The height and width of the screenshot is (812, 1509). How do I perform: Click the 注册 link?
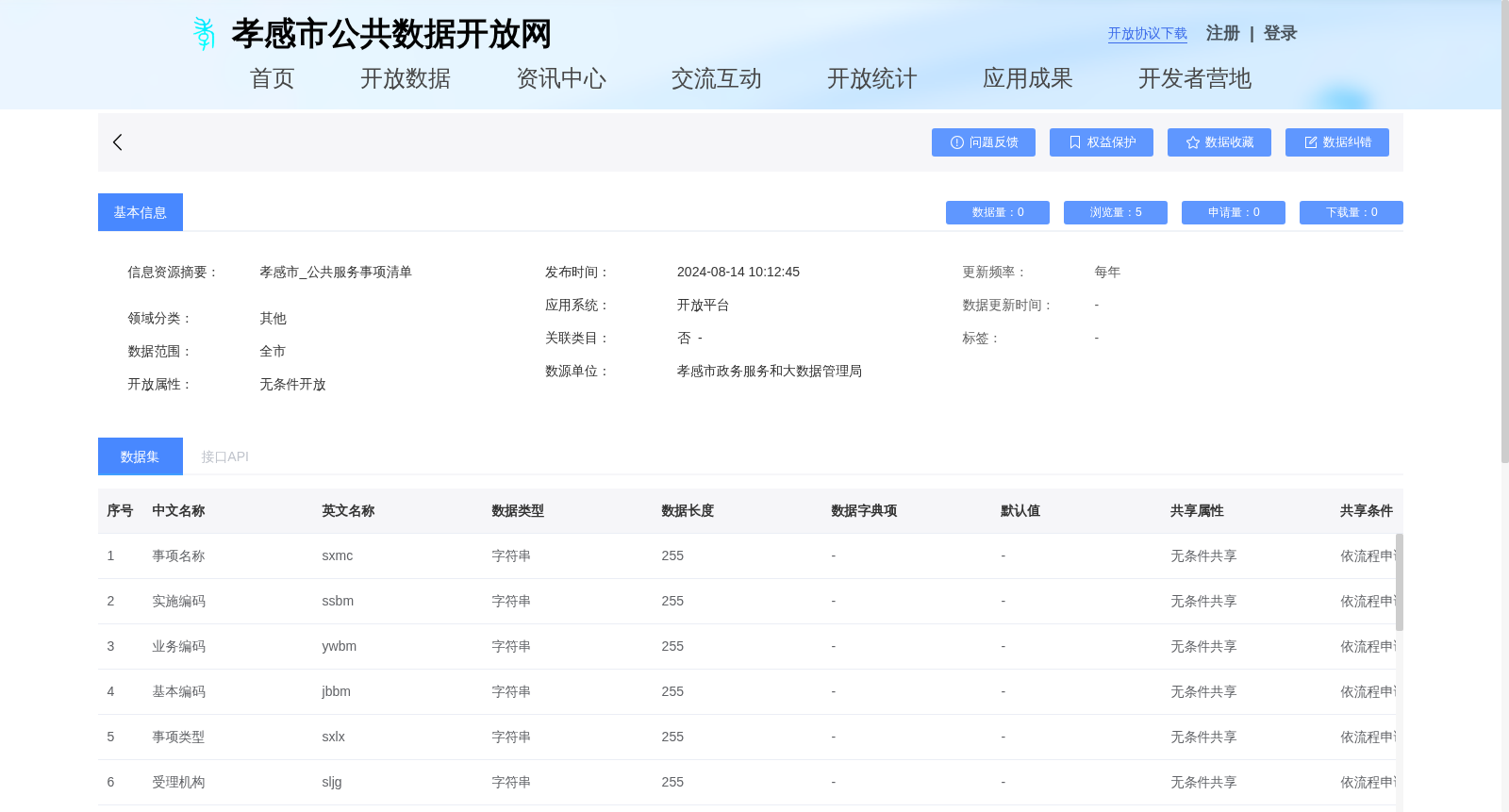(1223, 33)
